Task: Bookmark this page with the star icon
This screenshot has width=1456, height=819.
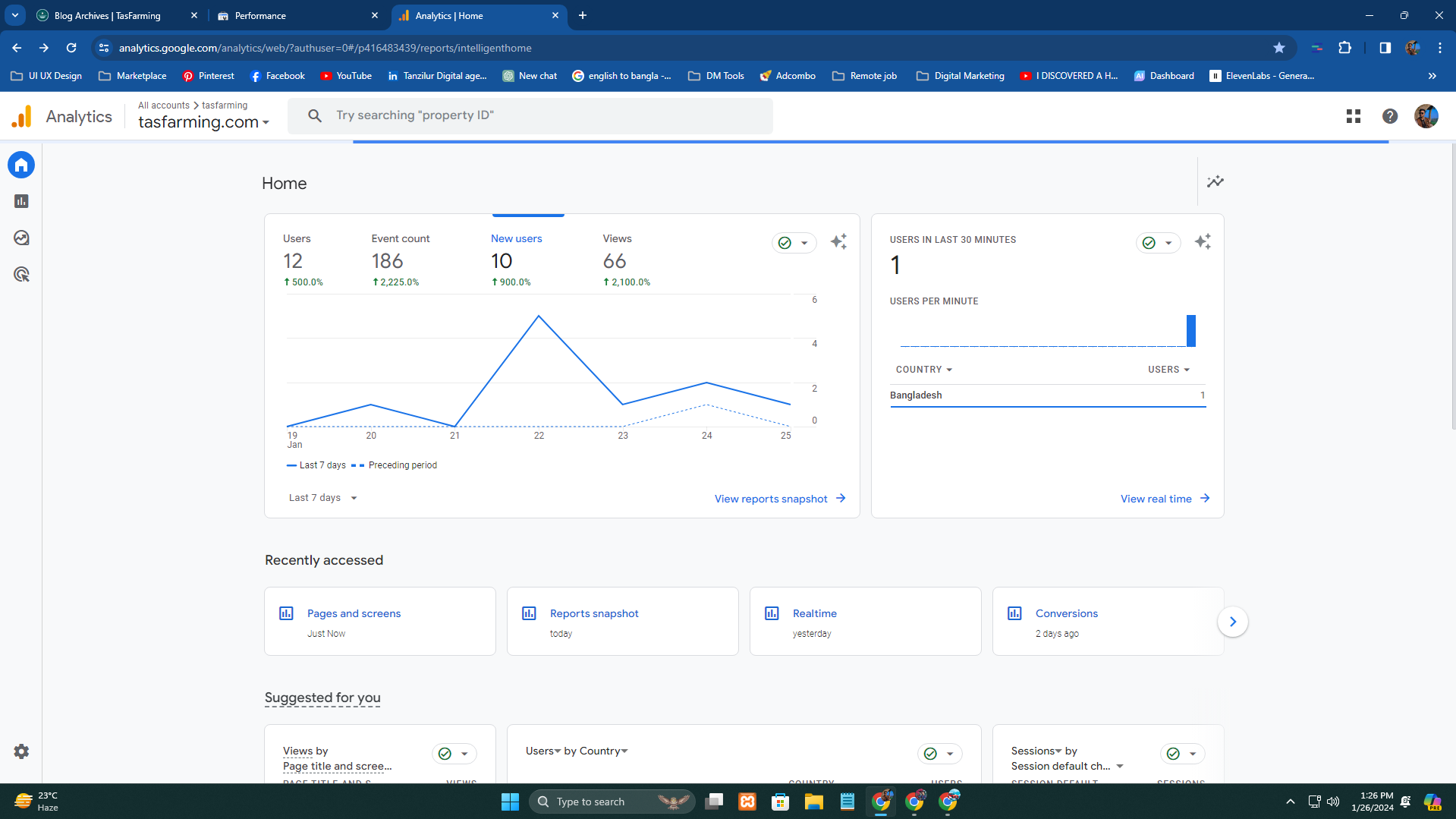Action: (x=1278, y=48)
